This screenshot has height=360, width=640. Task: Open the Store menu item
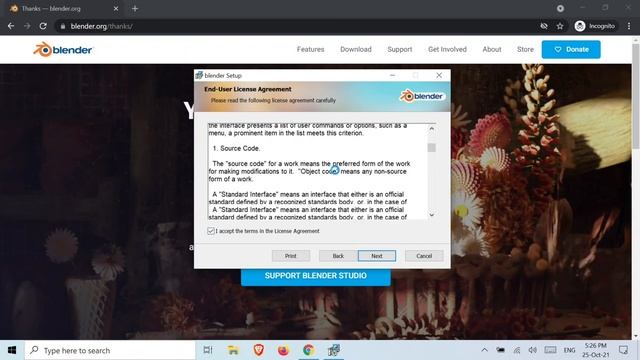[525, 49]
